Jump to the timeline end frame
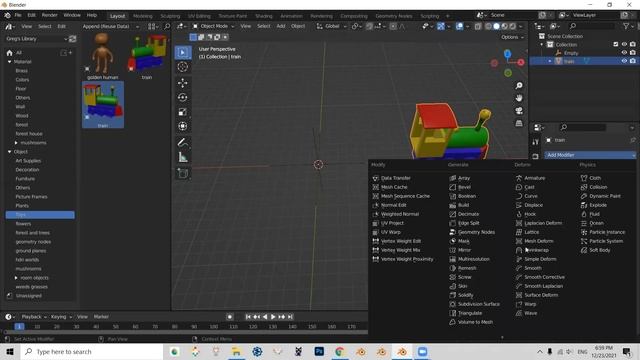Viewport: 640px width, 360px height. pos(290,317)
